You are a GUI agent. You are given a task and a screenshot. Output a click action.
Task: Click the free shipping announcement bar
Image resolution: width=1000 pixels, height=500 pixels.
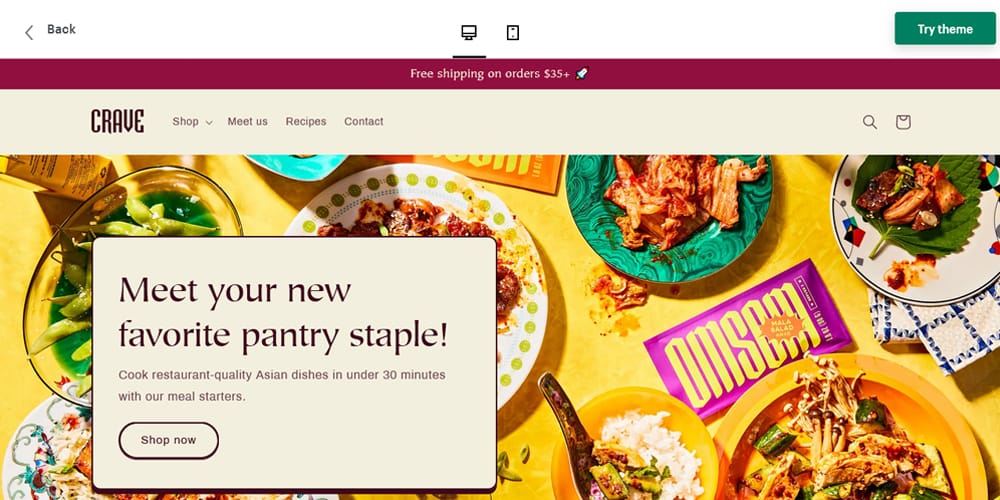pos(500,74)
